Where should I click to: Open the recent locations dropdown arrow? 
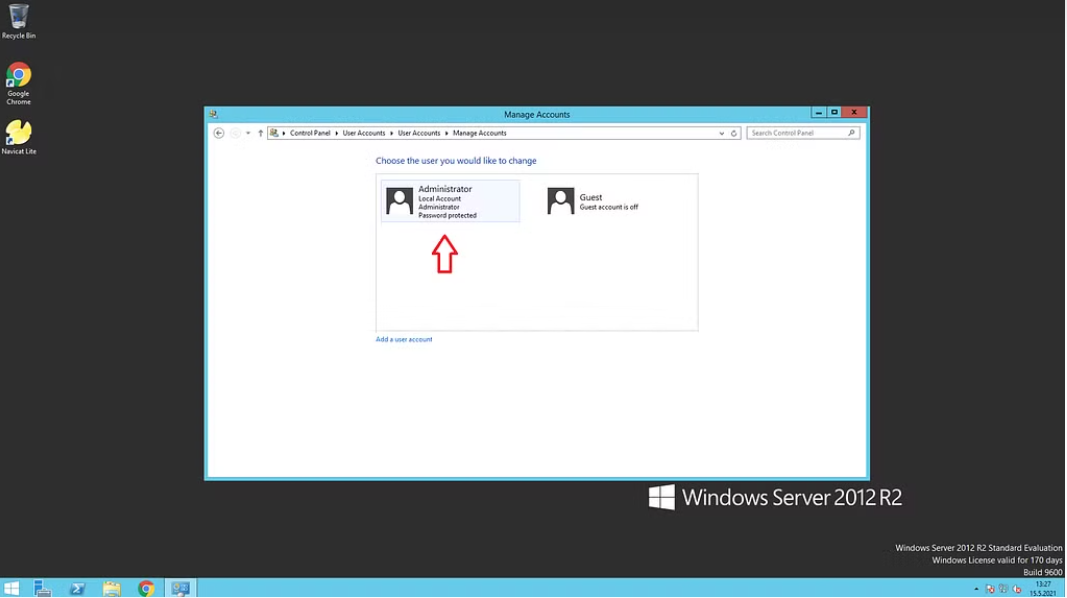coord(248,133)
